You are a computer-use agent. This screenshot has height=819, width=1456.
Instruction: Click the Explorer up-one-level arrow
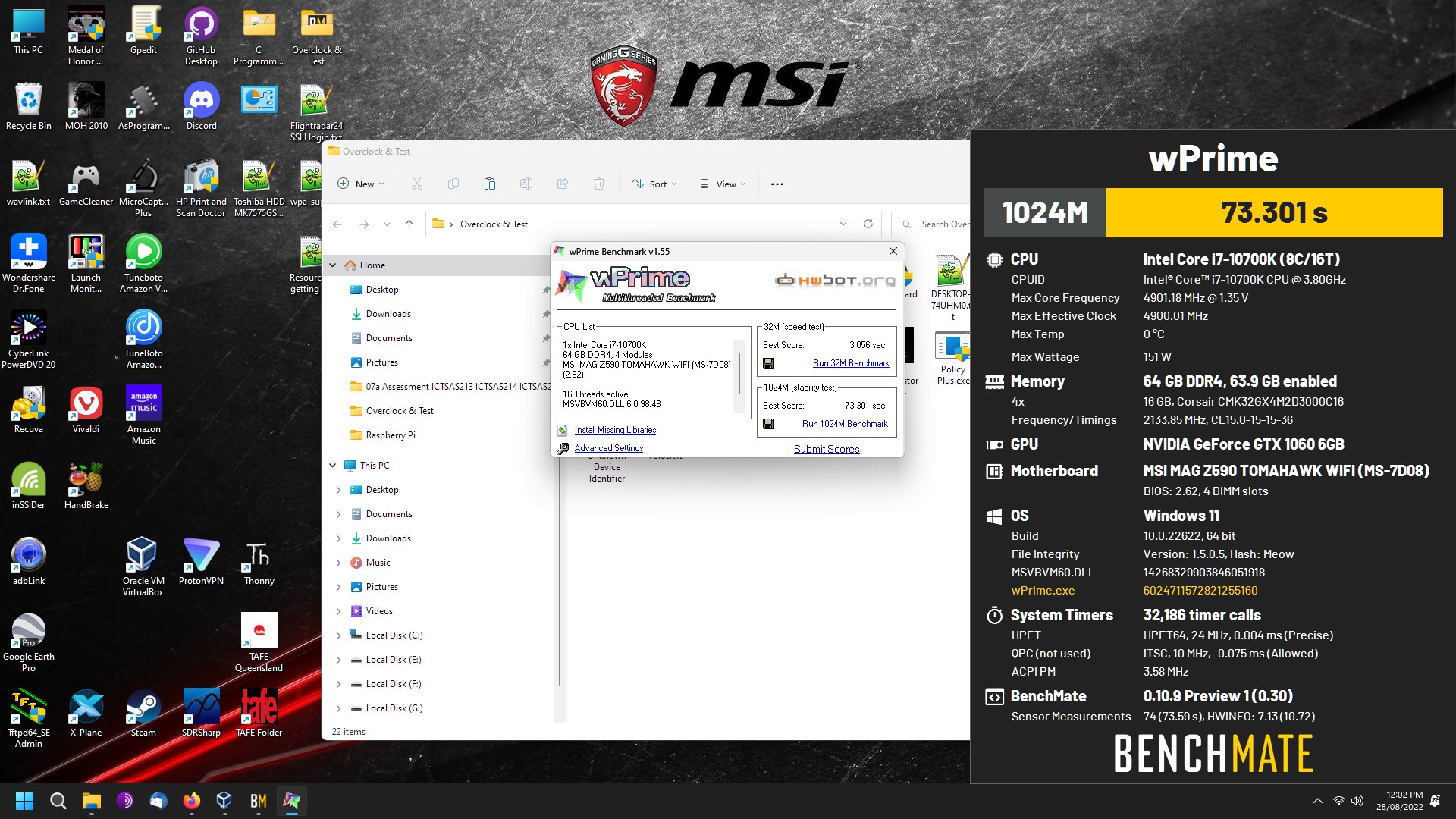(409, 224)
